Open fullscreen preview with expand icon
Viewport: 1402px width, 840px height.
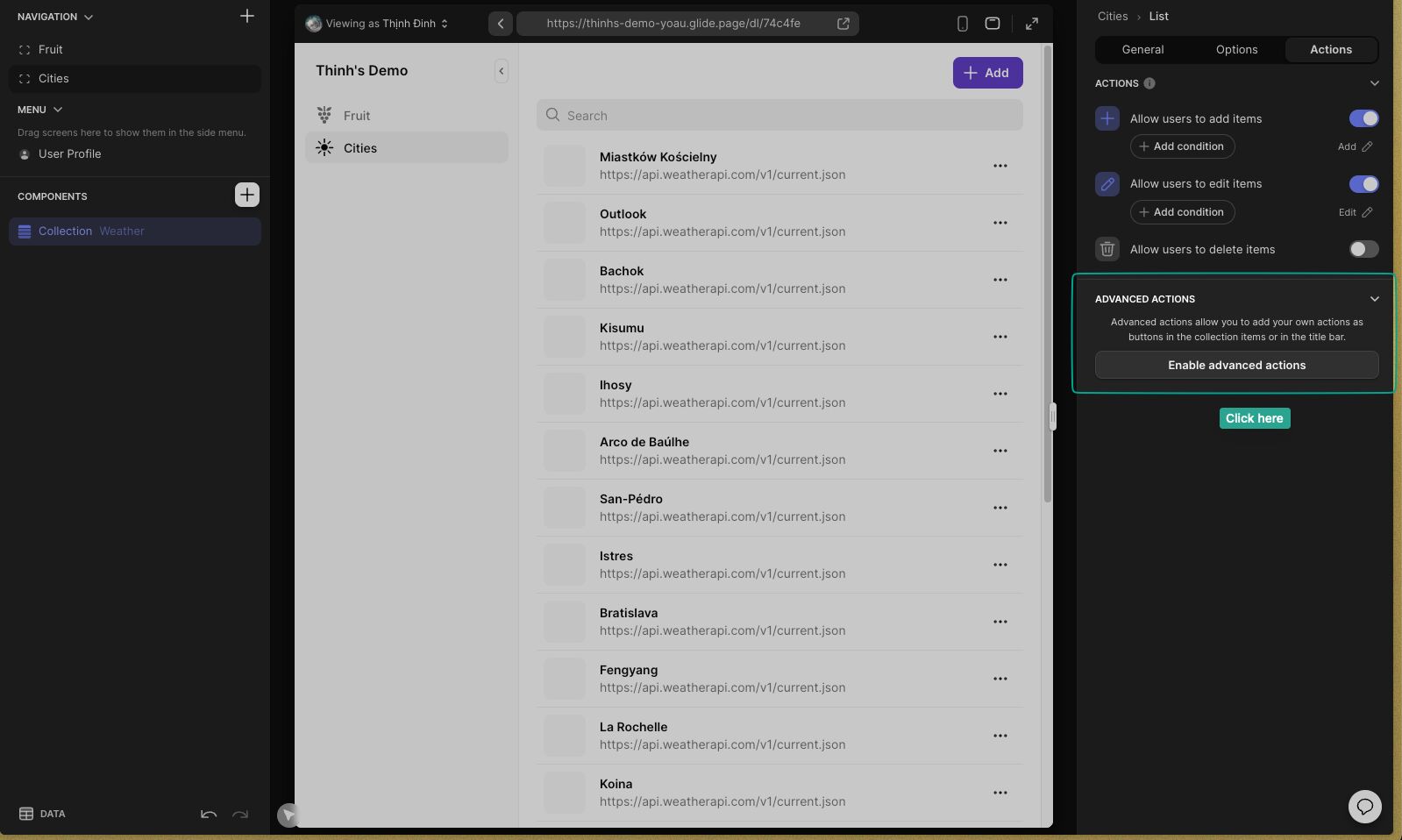(x=1032, y=24)
